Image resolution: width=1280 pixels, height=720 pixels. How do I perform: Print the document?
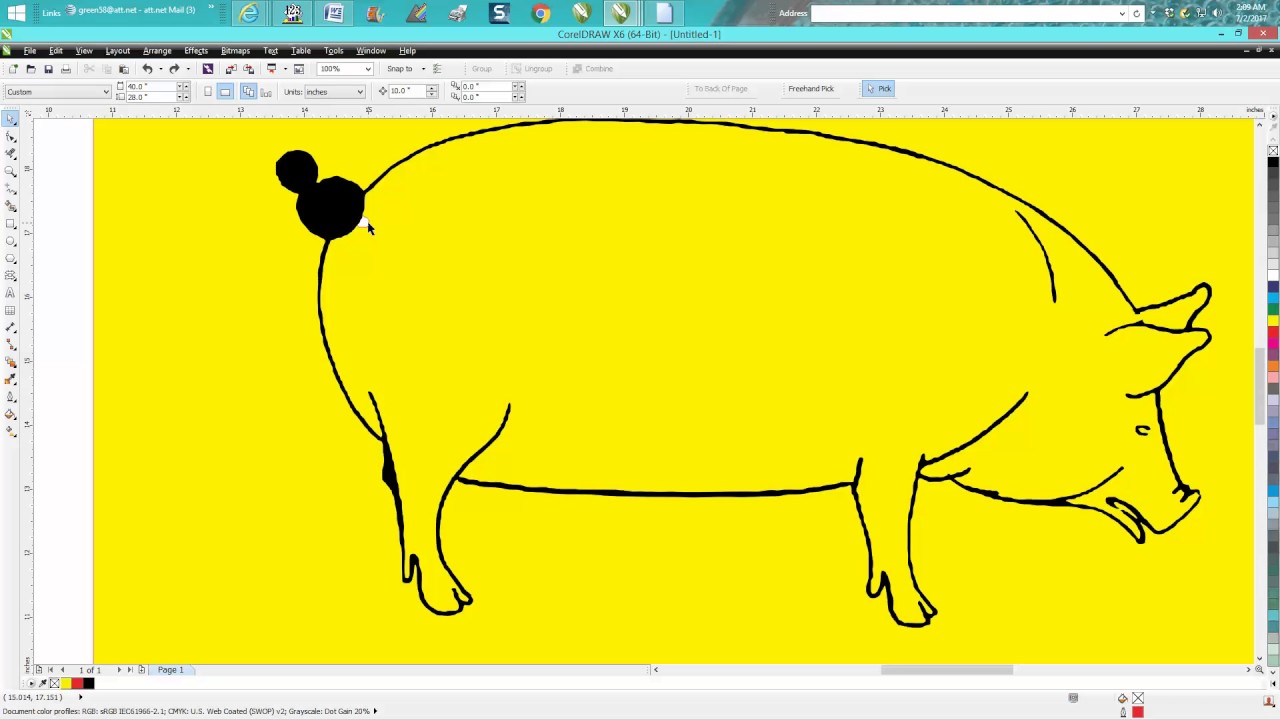[x=66, y=69]
